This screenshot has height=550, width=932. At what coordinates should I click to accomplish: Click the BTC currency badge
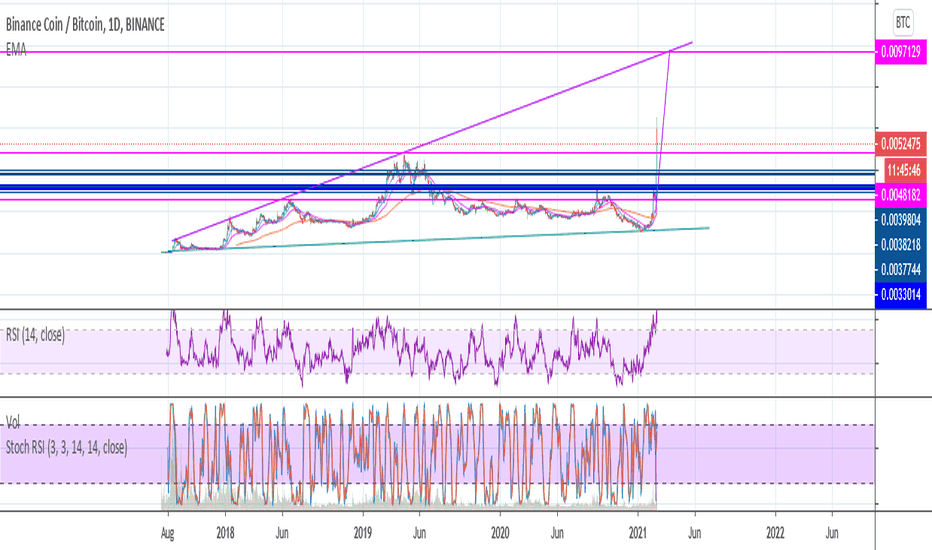[x=902, y=23]
